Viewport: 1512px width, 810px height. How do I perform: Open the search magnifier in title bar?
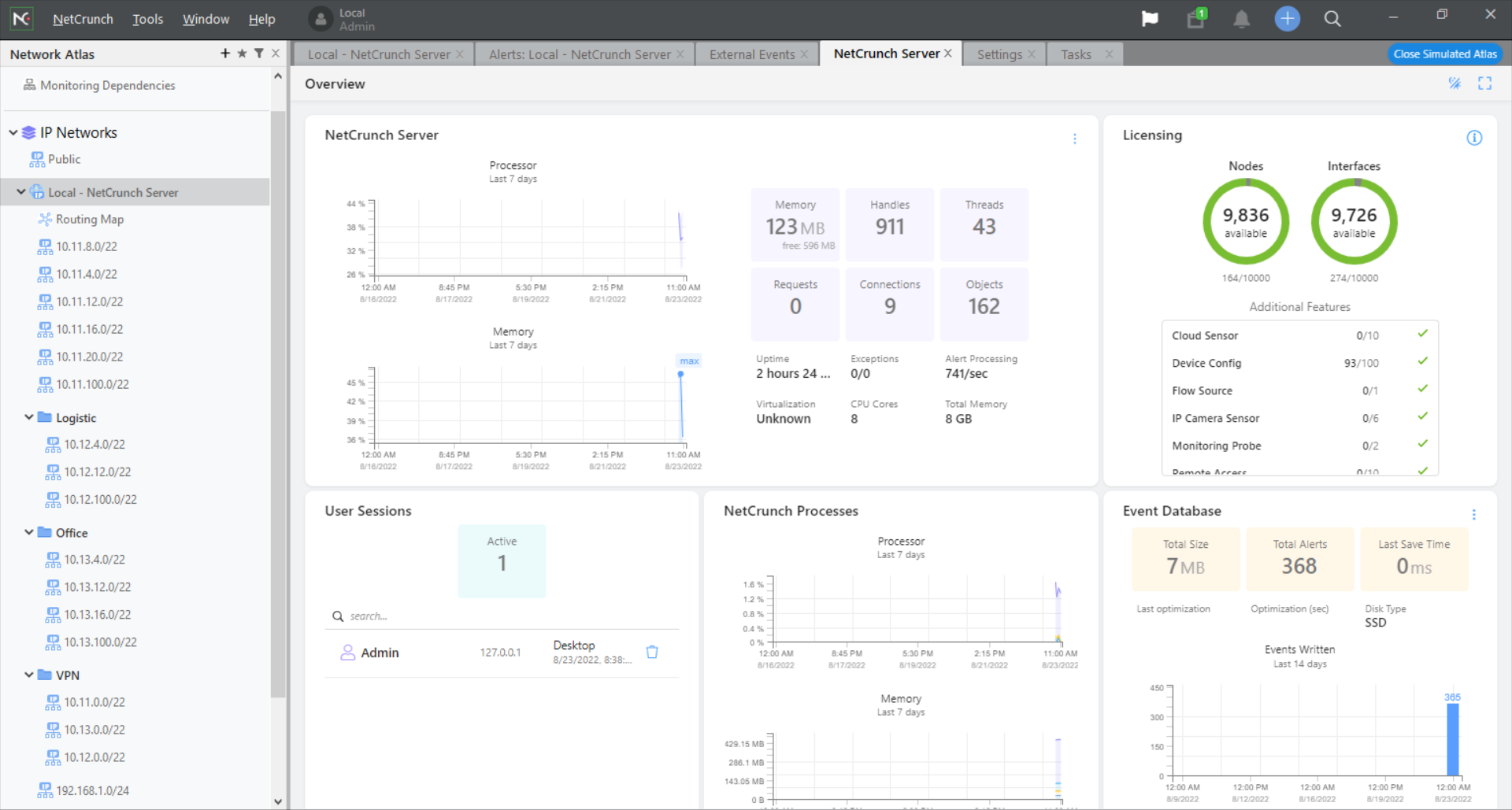[x=1332, y=19]
